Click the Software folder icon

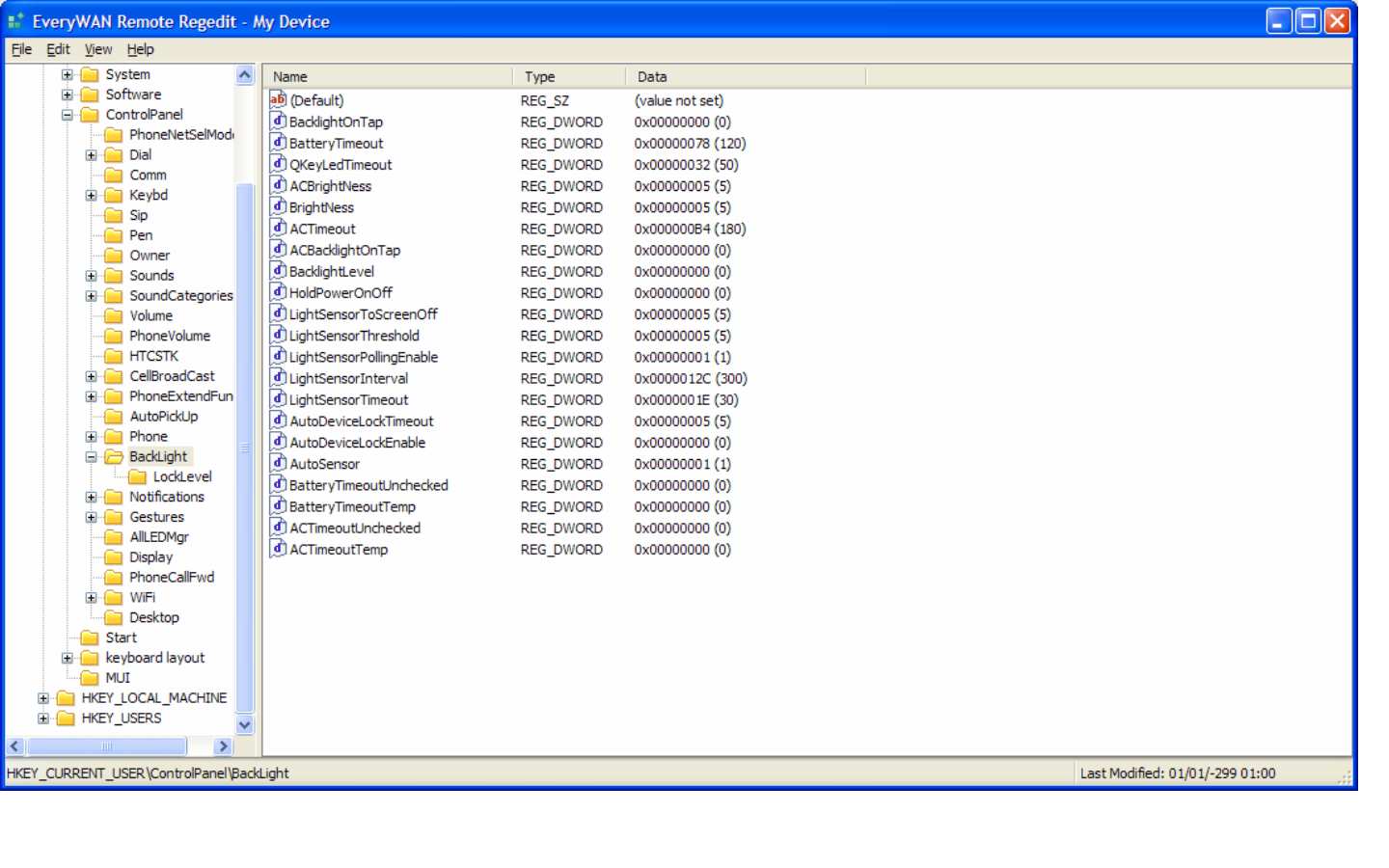[90, 95]
